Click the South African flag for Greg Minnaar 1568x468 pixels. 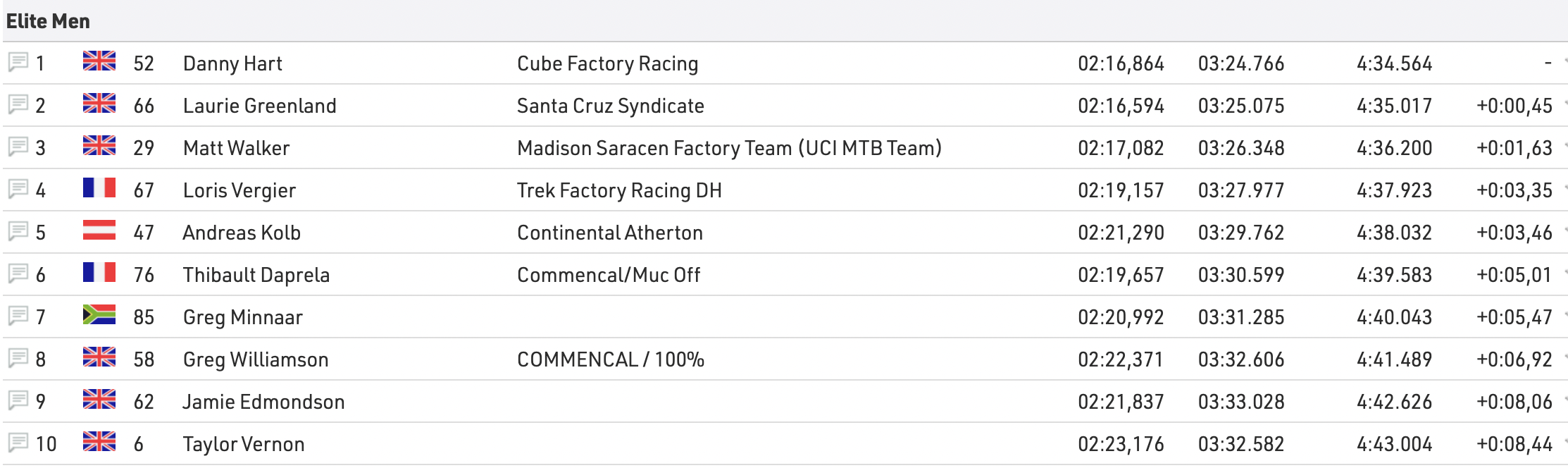pyautogui.click(x=99, y=315)
